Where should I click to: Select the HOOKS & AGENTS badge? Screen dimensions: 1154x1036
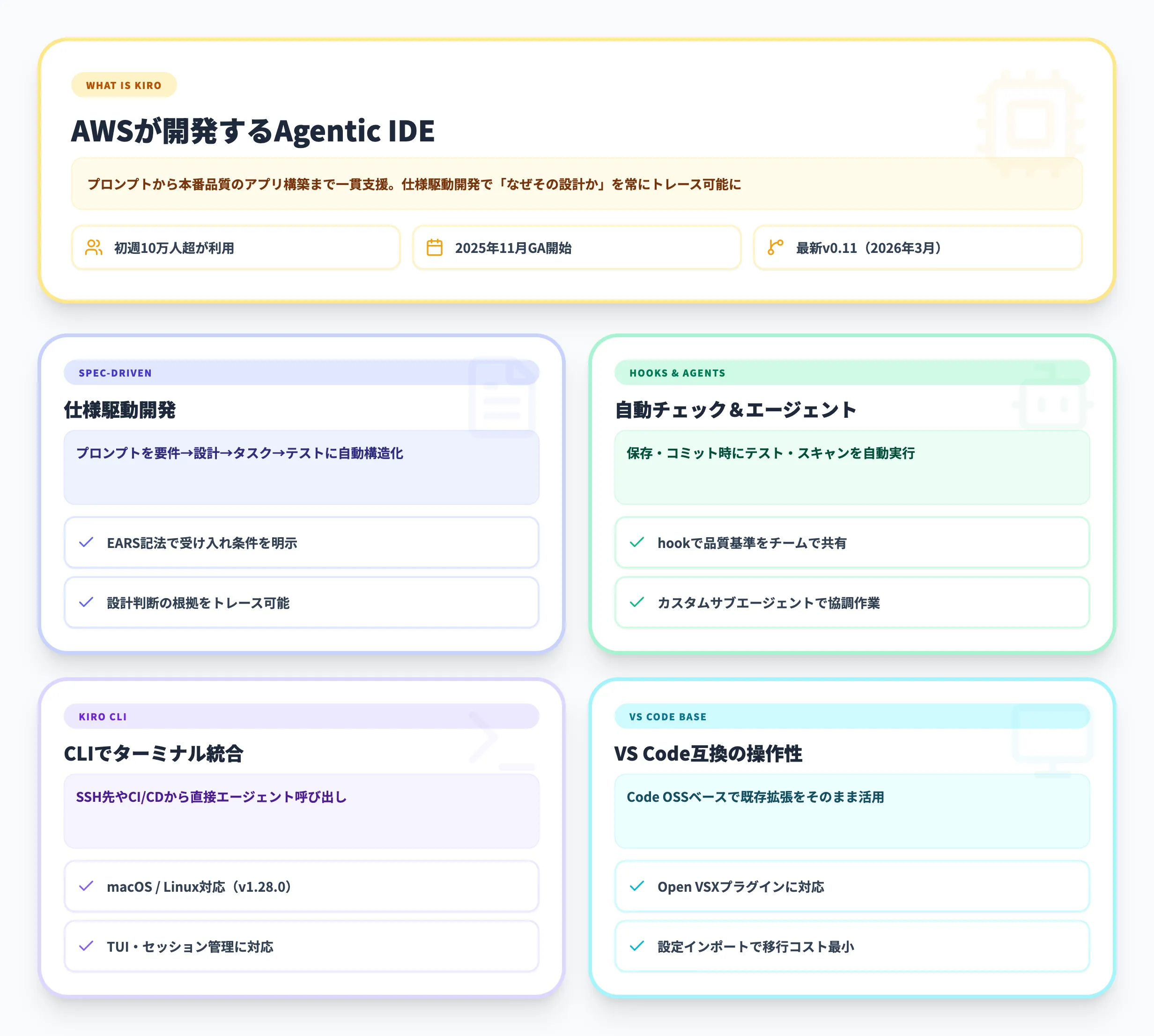click(678, 373)
